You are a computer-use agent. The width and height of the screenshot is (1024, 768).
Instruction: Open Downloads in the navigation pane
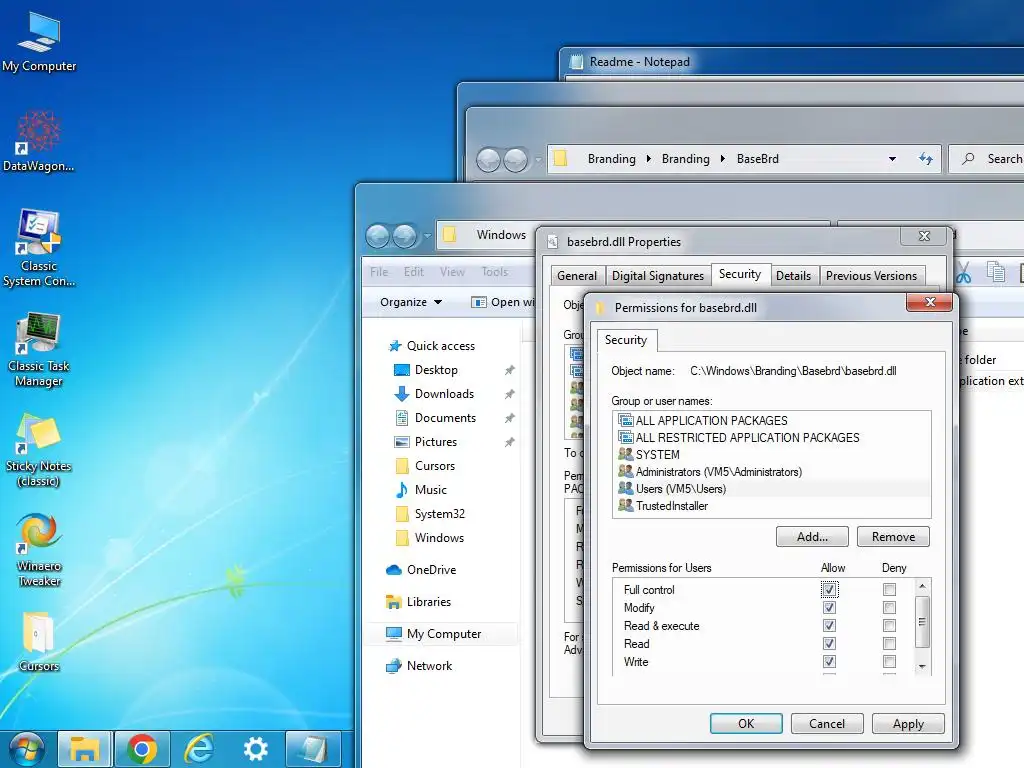(434, 394)
